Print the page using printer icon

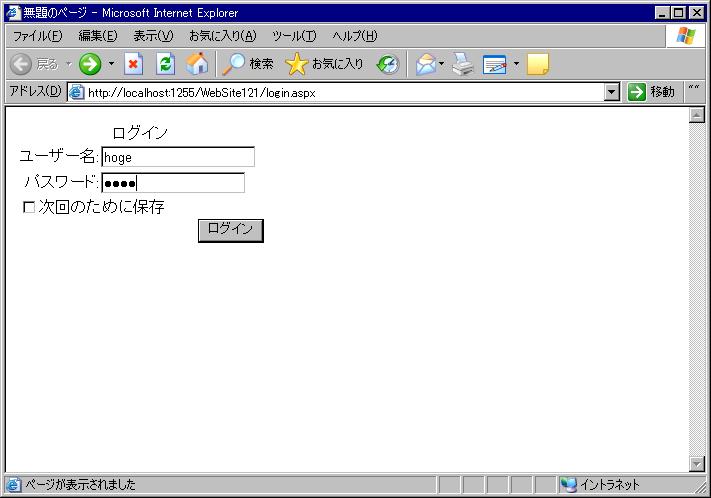[x=463, y=64]
